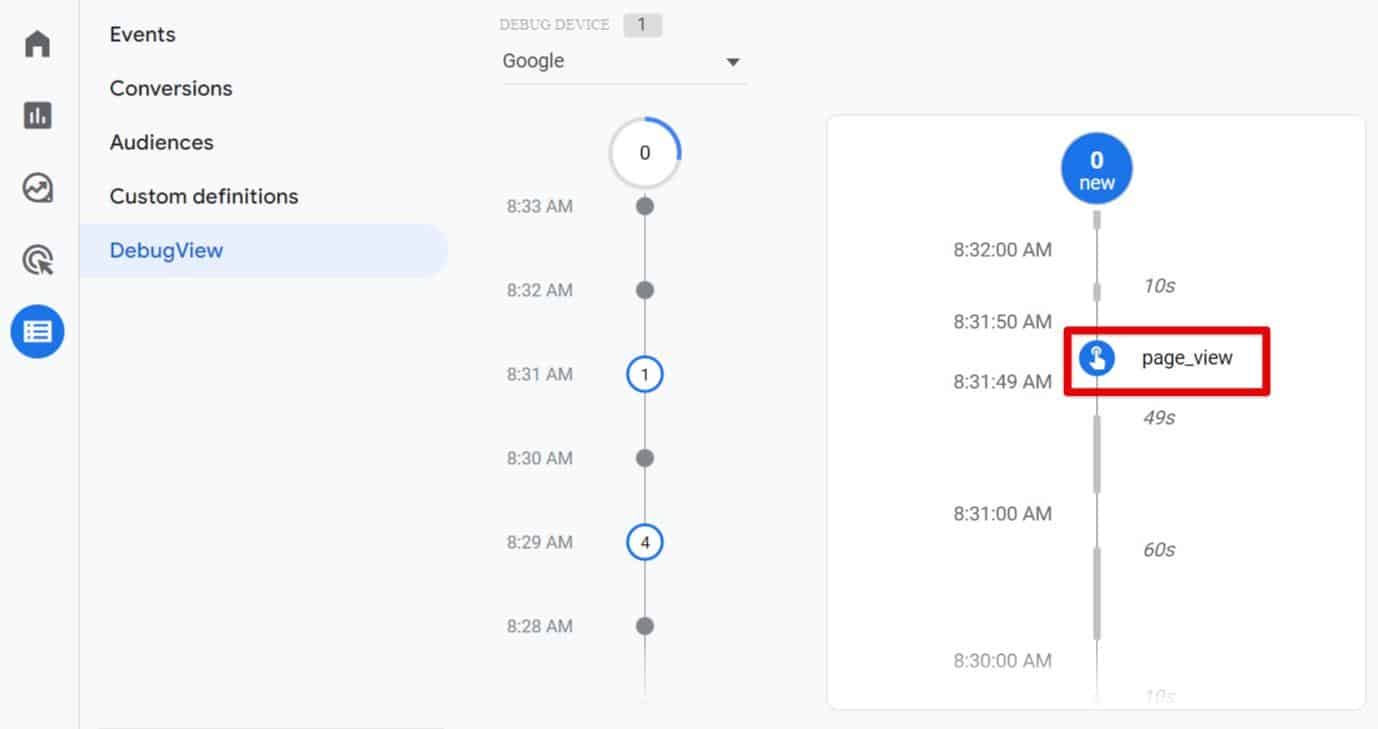1378x729 pixels.
Task: Select DebugView in the sidebar
Action: (166, 250)
